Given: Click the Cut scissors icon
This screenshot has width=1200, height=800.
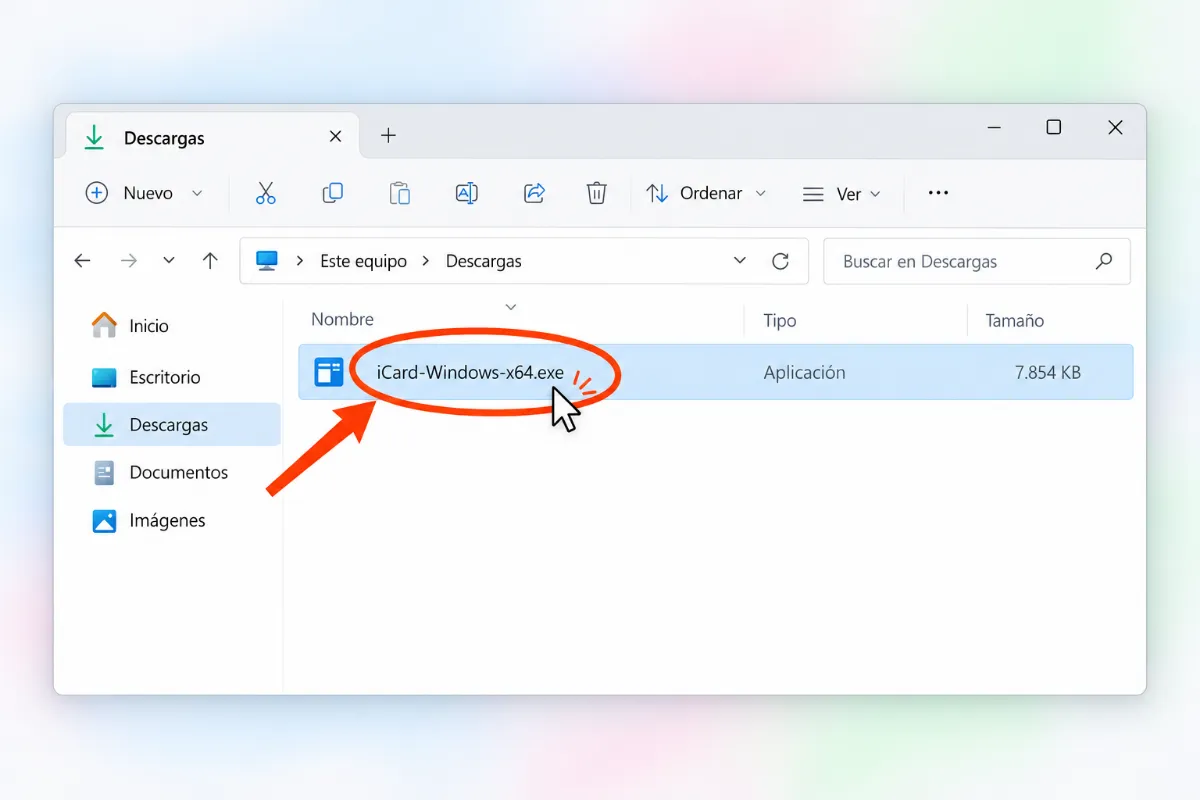Looking at the screenshot, I should [x=265, y=193].
